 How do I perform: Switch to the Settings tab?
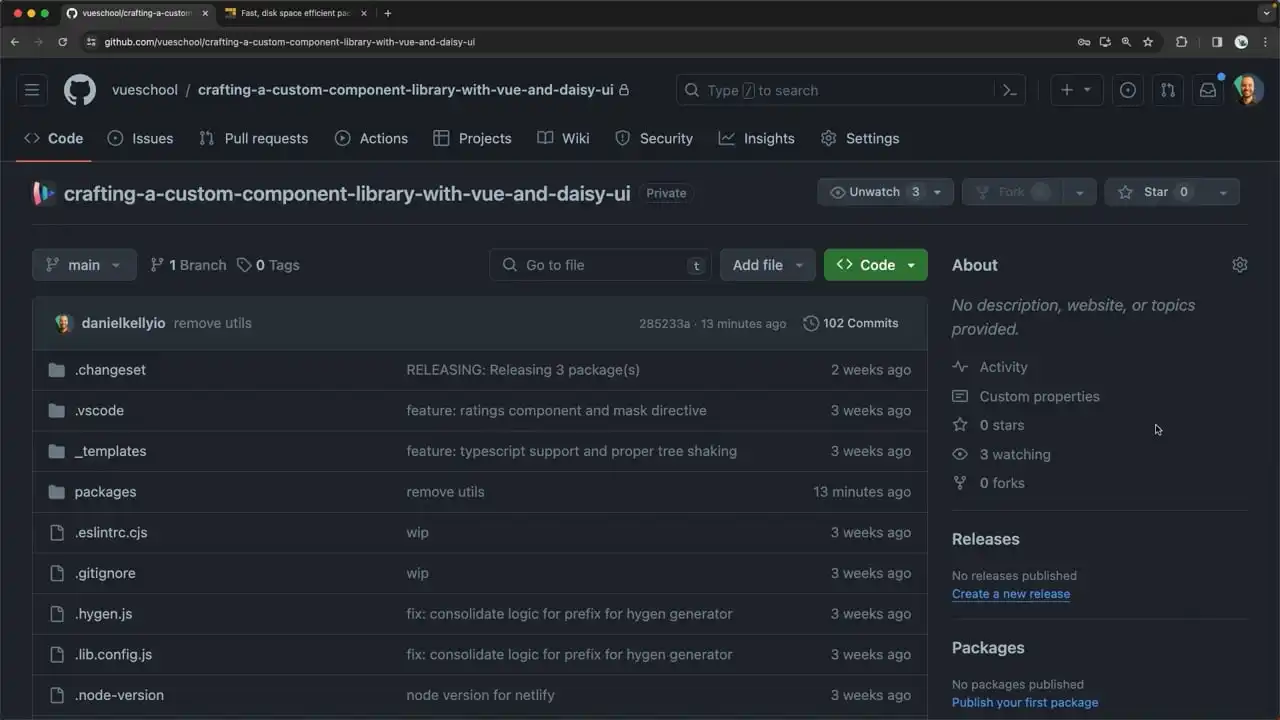[860, 138]
